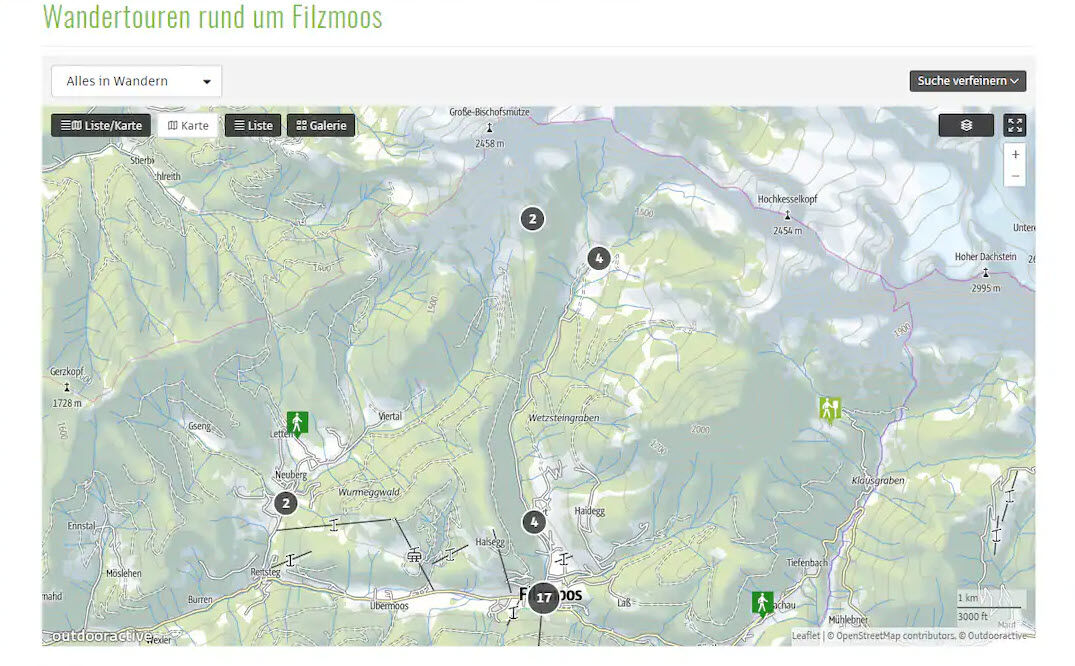The height and width of the screenshot is (666, 1075).
Task: Open the map layers selector icon
Action: click(x=965, y=125)
